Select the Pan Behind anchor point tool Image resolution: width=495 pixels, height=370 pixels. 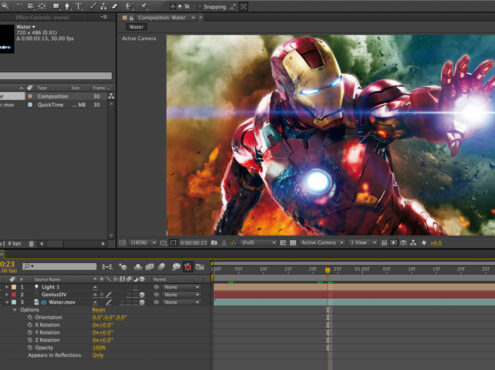click(42, 6)
